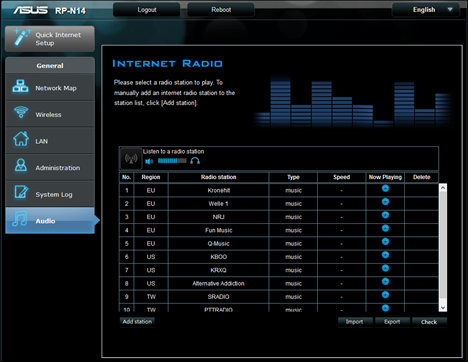Export the station list
The image size is (468, 362).
[x=392, y=322]
